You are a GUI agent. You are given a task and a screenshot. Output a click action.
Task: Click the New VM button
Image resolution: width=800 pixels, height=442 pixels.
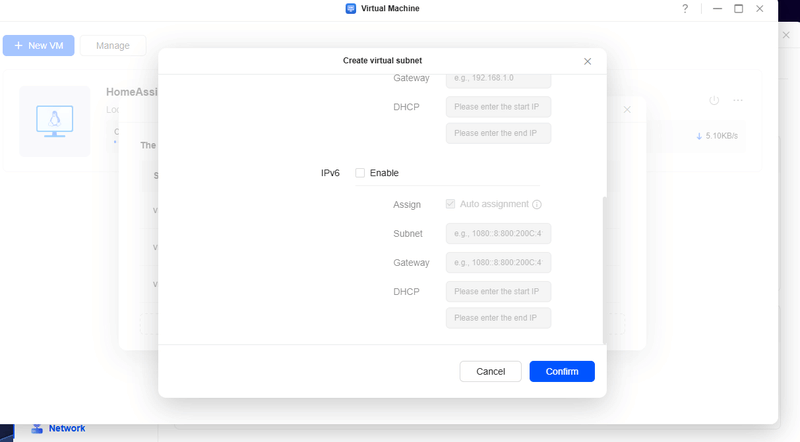click(x=38, y=46)
